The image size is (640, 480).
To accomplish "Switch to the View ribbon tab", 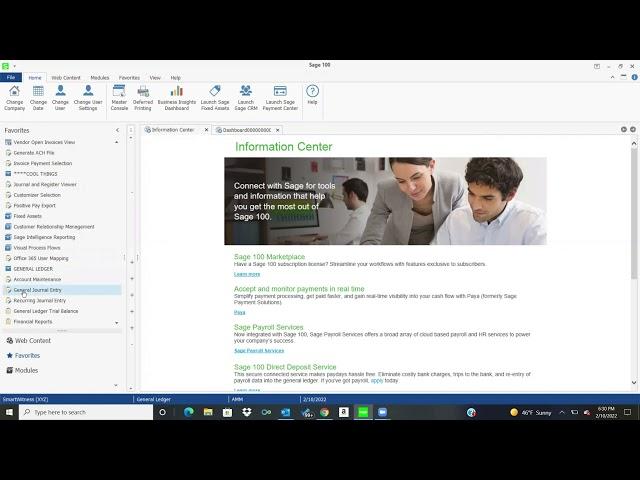I will [155, 78].
